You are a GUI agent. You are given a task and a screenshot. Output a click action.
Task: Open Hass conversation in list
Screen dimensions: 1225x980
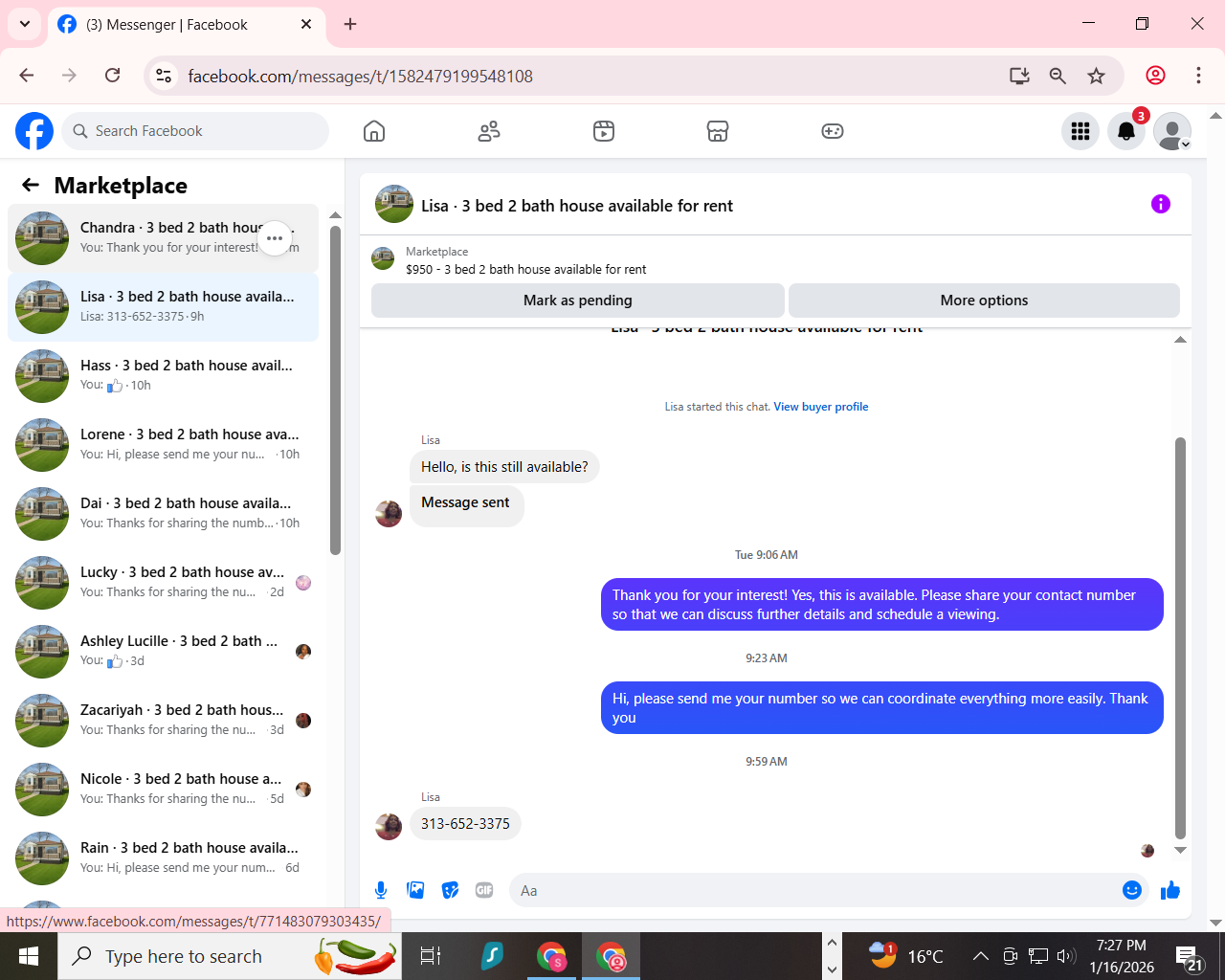(x=163, y=376)
